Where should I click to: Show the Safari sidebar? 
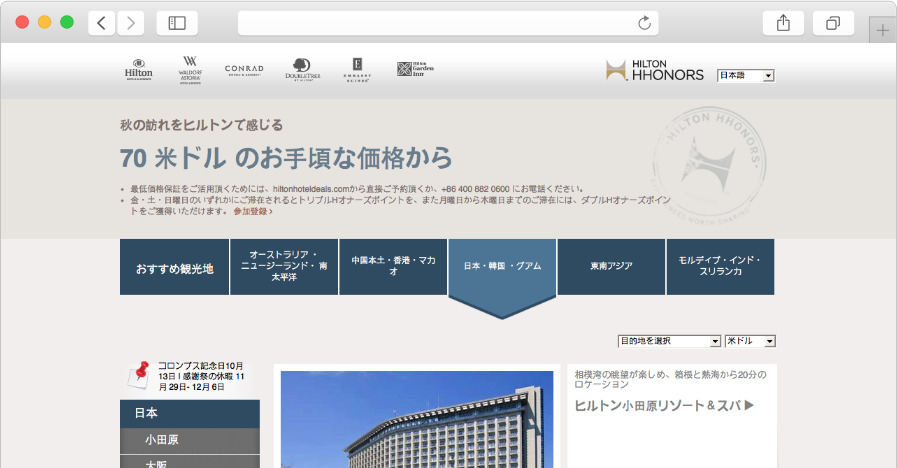[177, 23]
